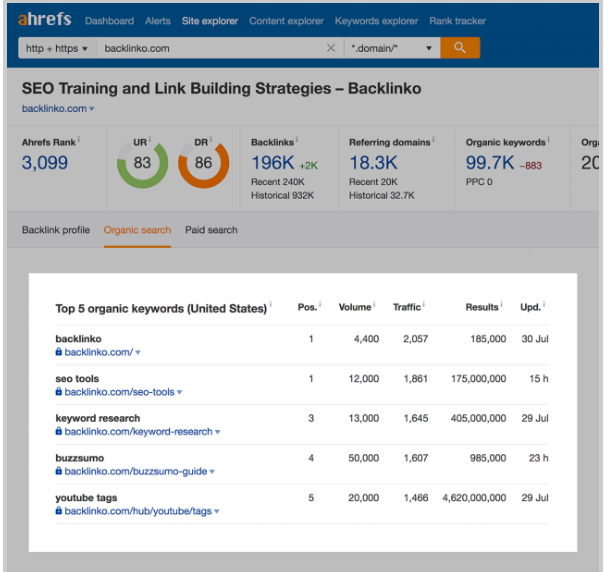
Task: Click info icon next to UR label
Action: [150, 139]
